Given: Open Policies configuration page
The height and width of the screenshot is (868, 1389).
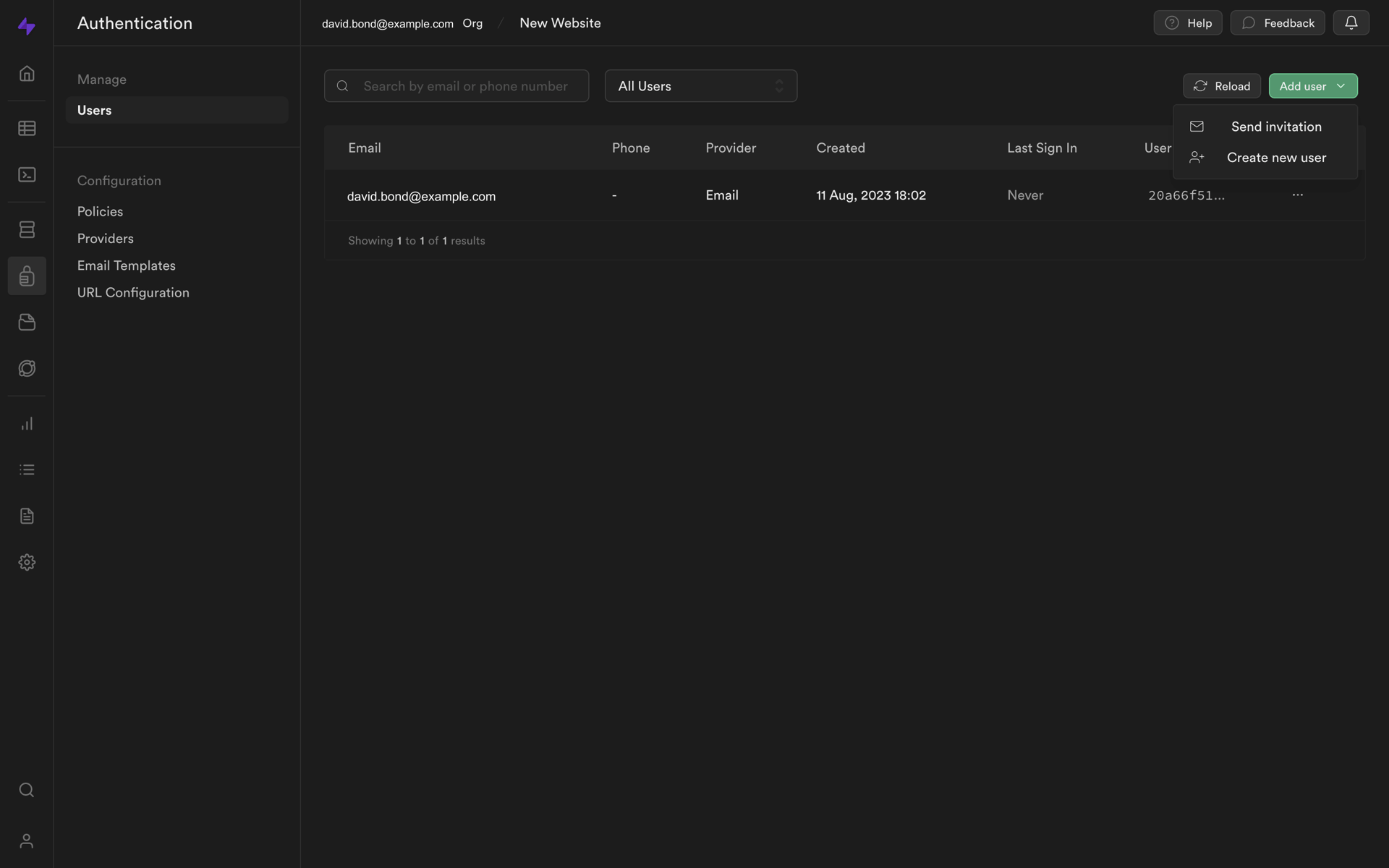Looking at the screenshot, I should (x=100, y=212).
